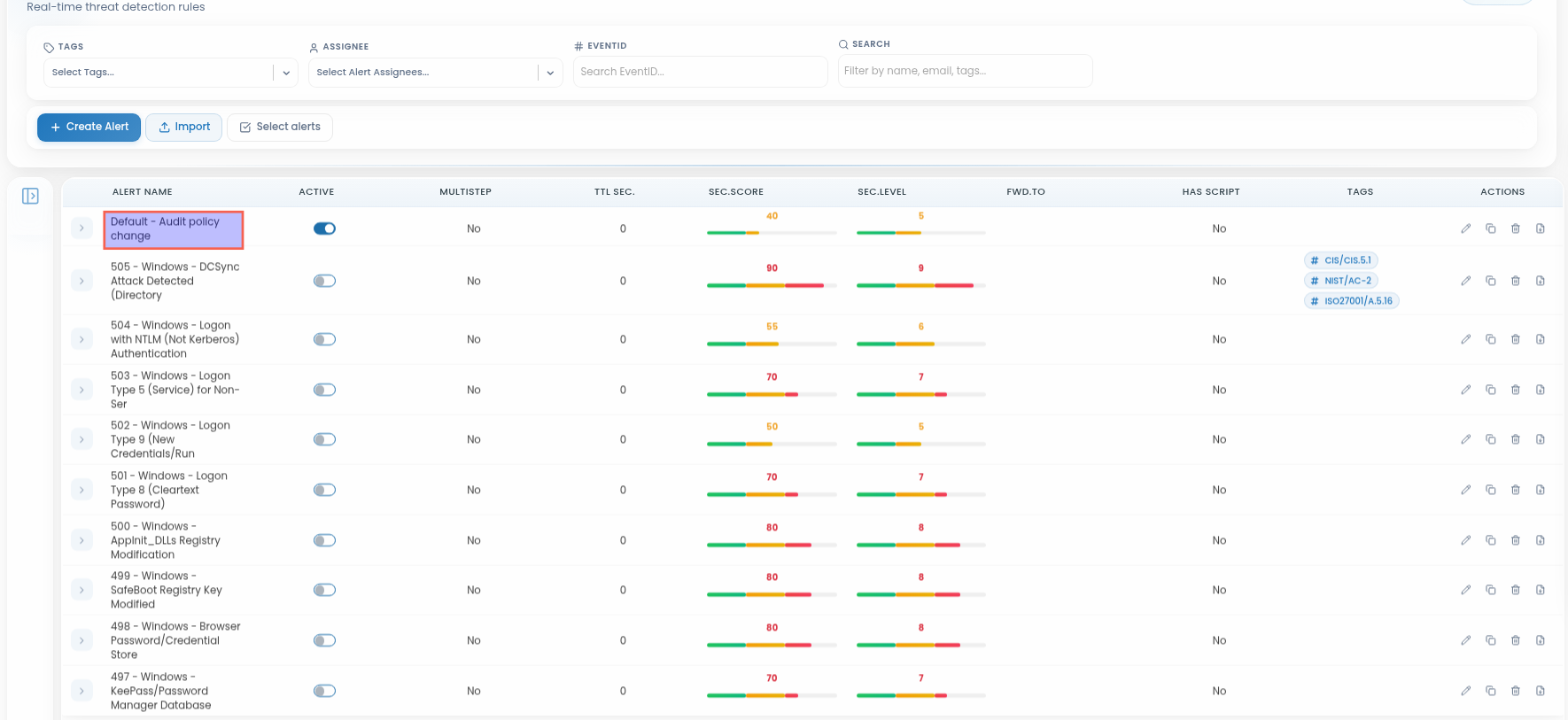Click the Import button

[x=183, y=127]
